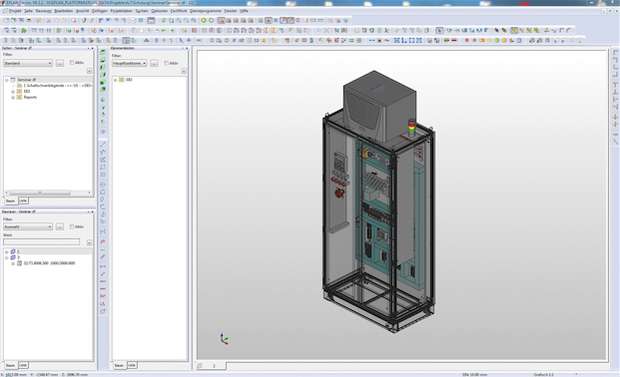Click the browse button next to Standard filter
Viewport: 620px width, 377px height.
[60, 63]
